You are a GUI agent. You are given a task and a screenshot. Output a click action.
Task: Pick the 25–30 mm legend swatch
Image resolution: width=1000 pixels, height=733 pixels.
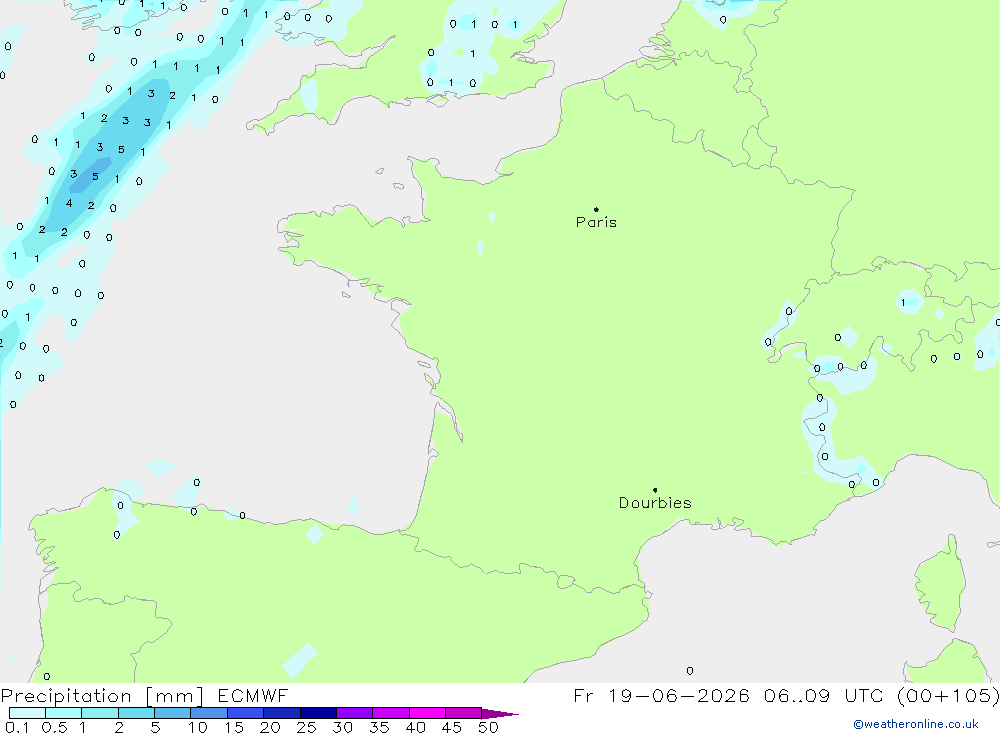click(318, 713)
